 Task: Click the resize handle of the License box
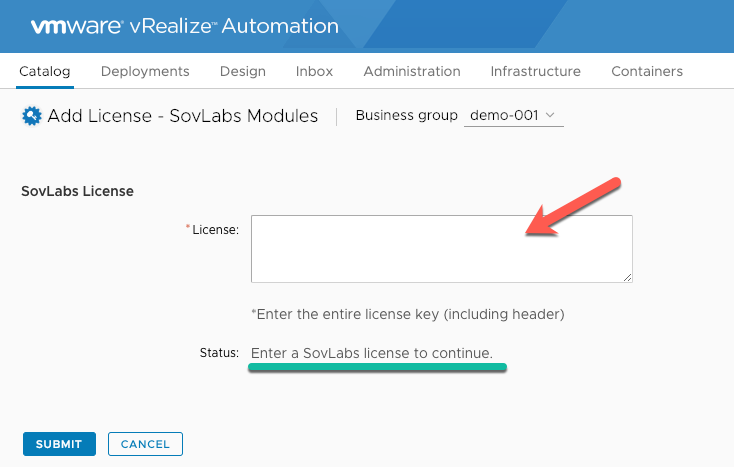(x=627, y=277)
